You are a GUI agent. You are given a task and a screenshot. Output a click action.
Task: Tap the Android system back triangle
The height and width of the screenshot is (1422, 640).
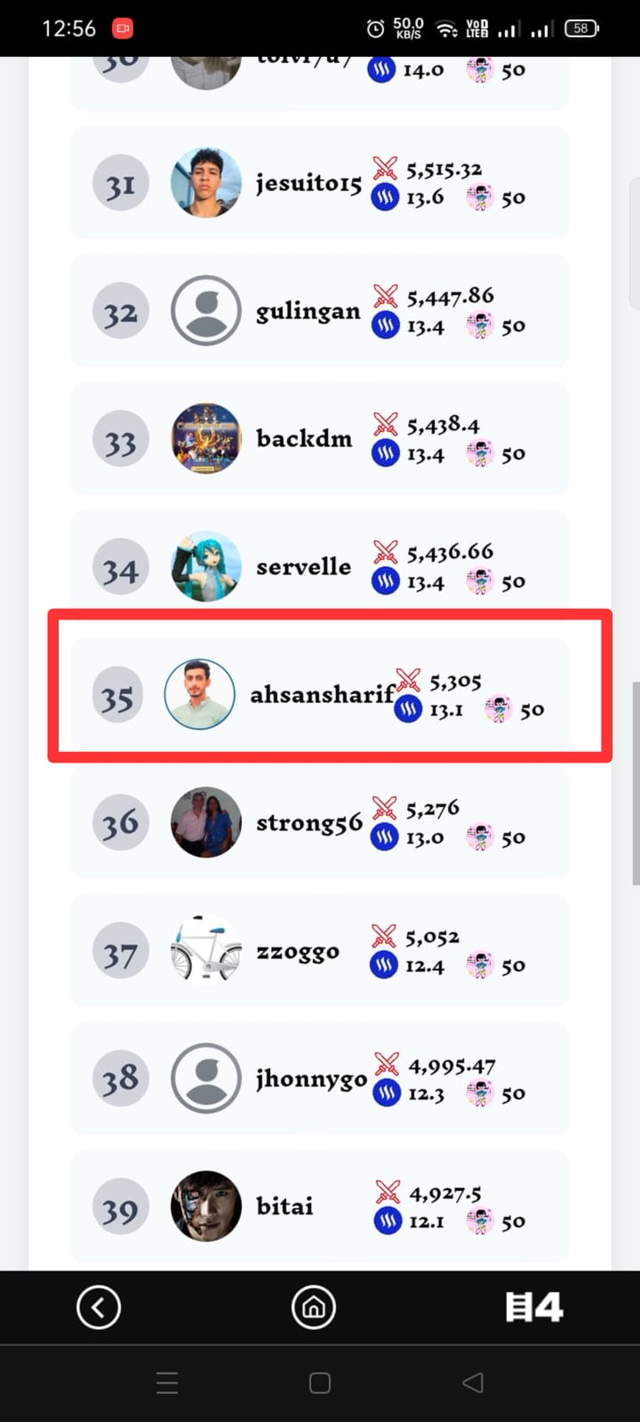pos(473,1383)
